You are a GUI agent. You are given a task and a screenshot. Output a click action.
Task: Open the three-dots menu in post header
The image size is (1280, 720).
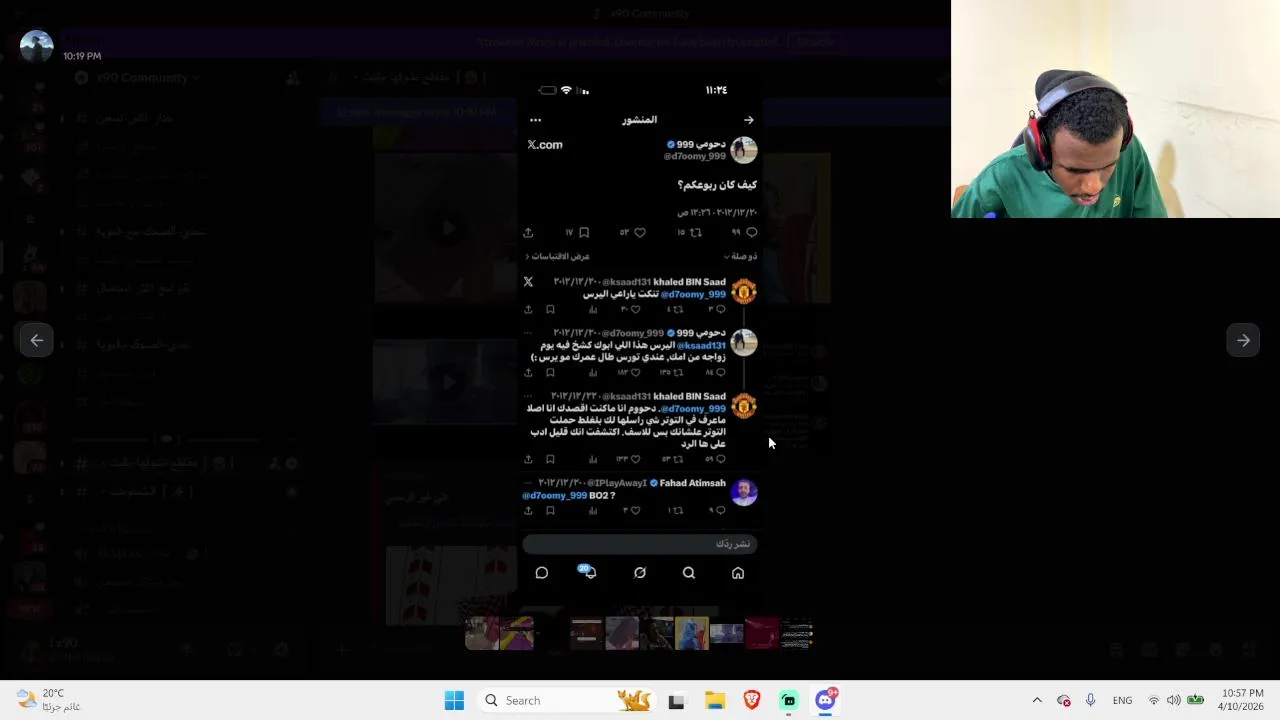[x=535, y=120]
